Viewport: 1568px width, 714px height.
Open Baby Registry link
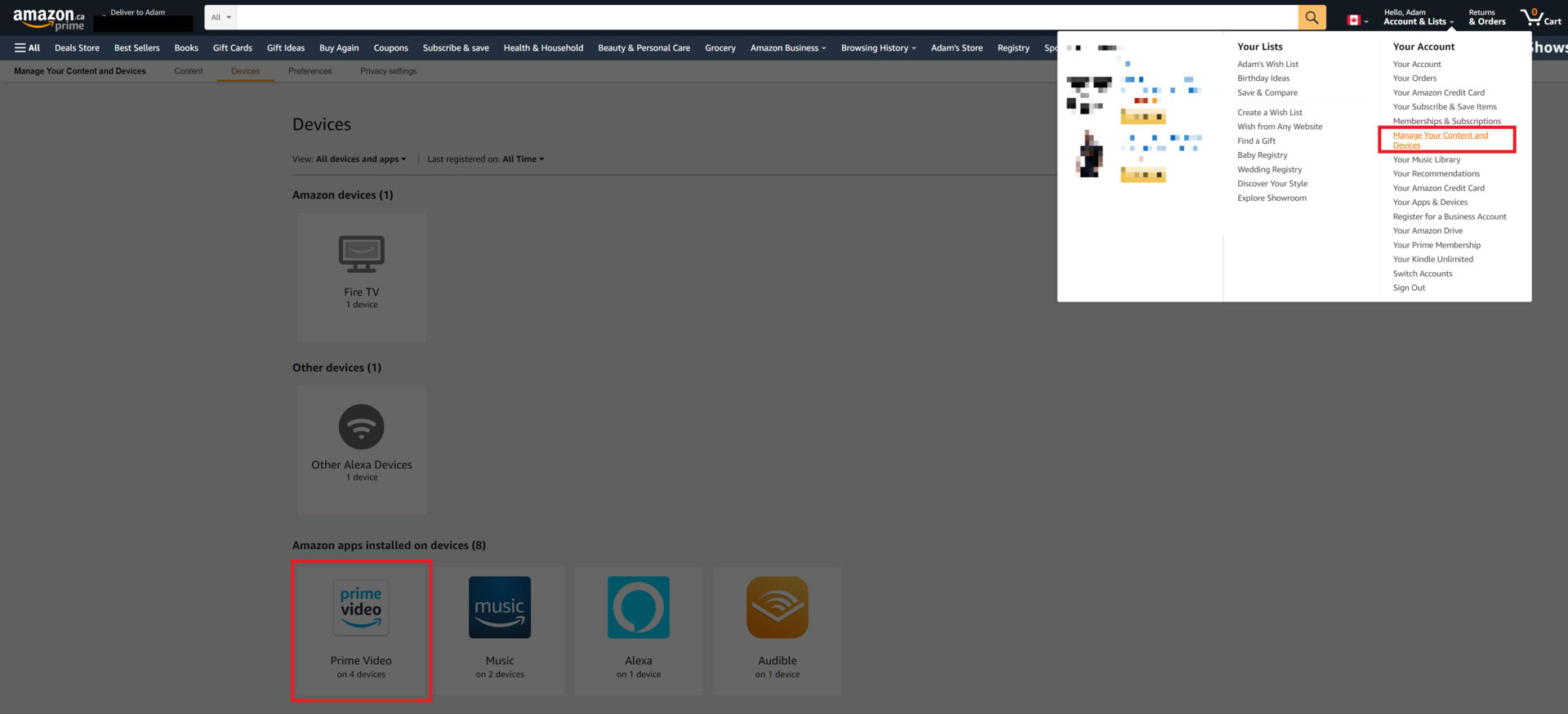1262,155
